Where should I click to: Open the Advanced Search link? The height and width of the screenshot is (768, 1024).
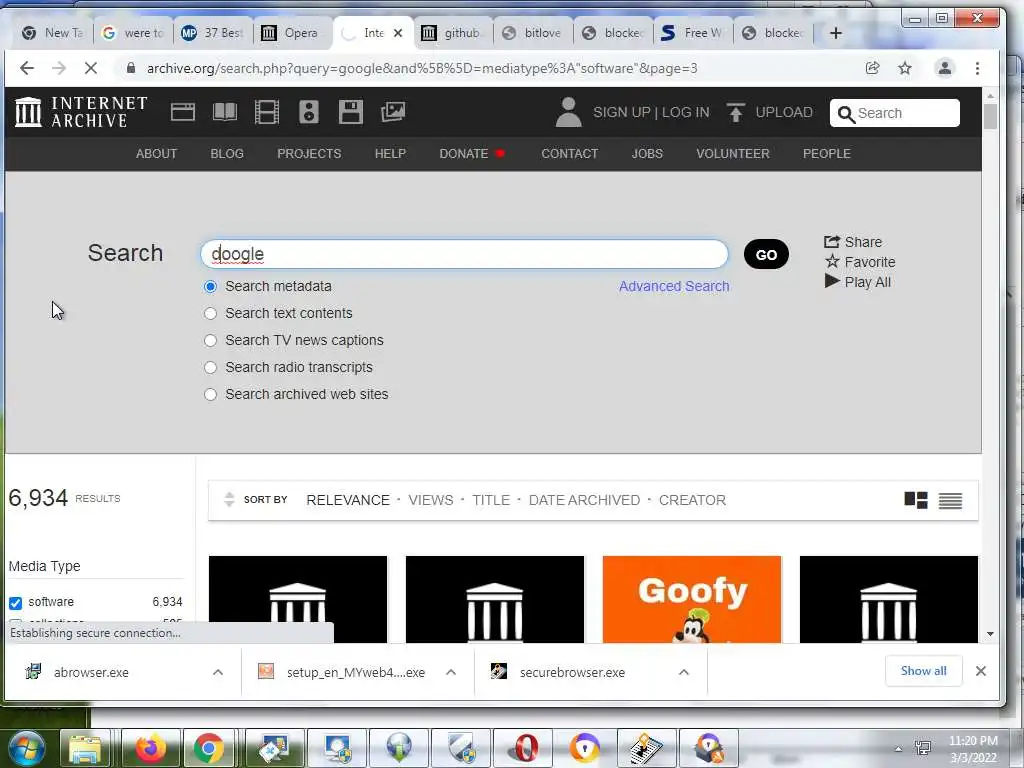point(674,286)
